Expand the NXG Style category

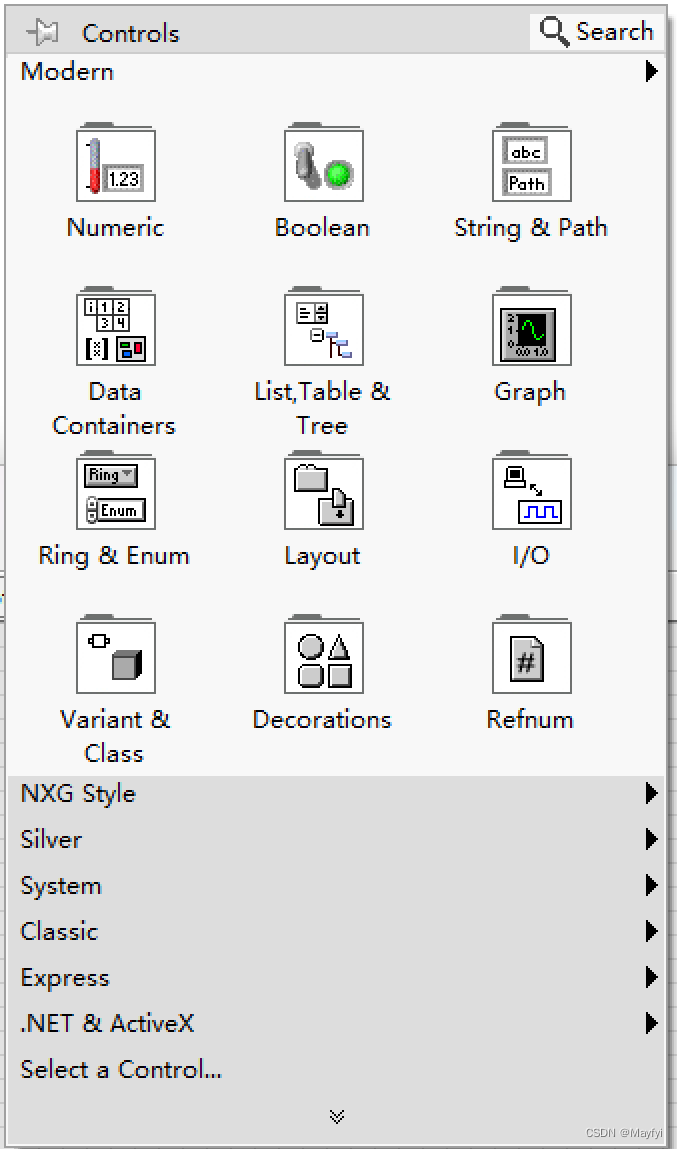(336, 794)
